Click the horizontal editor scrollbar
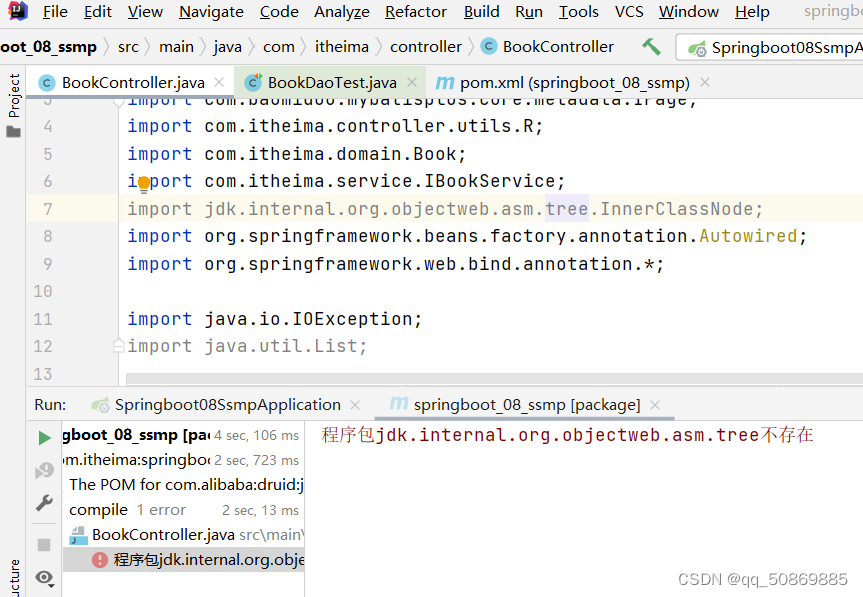Image resolution: width=863 pixels, height=597 pixels. [494, 379]
